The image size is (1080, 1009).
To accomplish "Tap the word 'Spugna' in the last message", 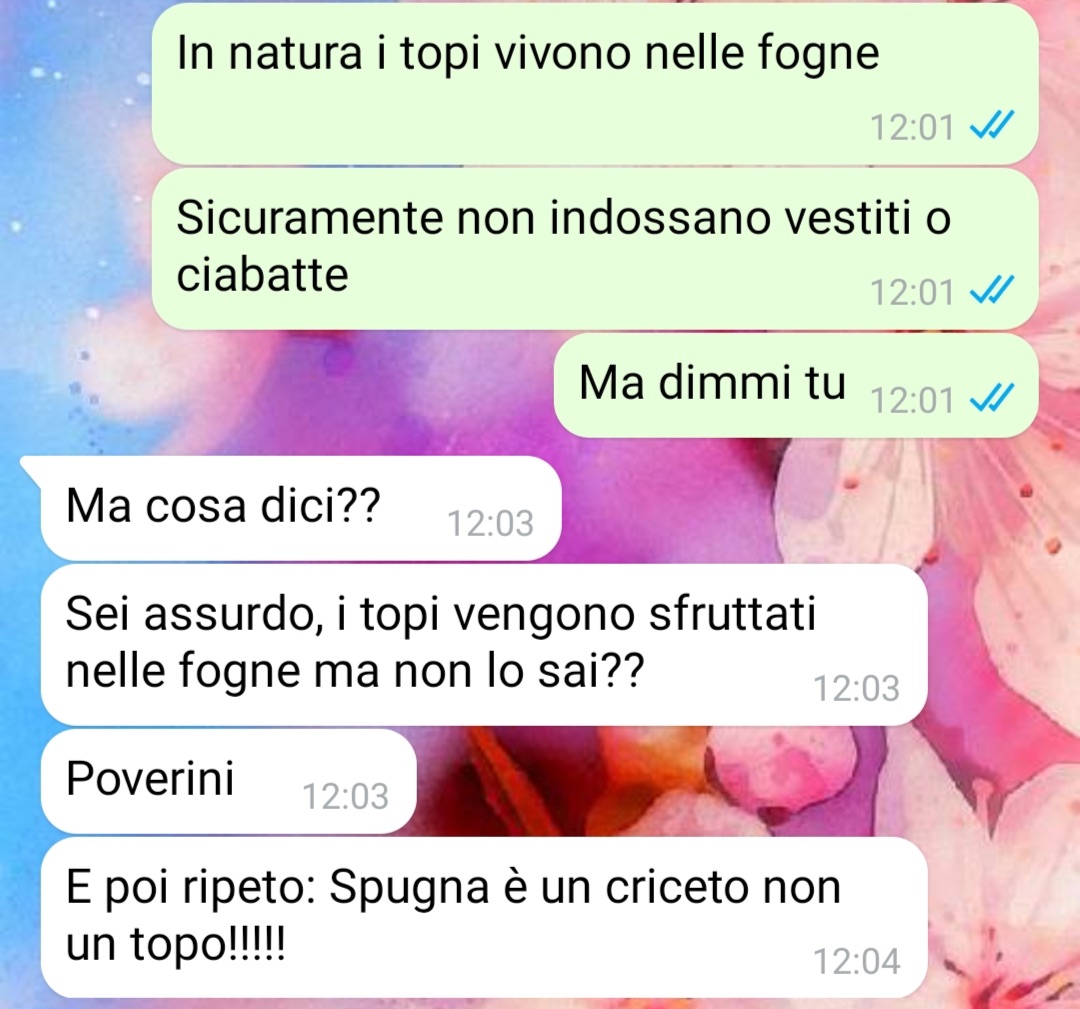I will [x=409, y=890].
